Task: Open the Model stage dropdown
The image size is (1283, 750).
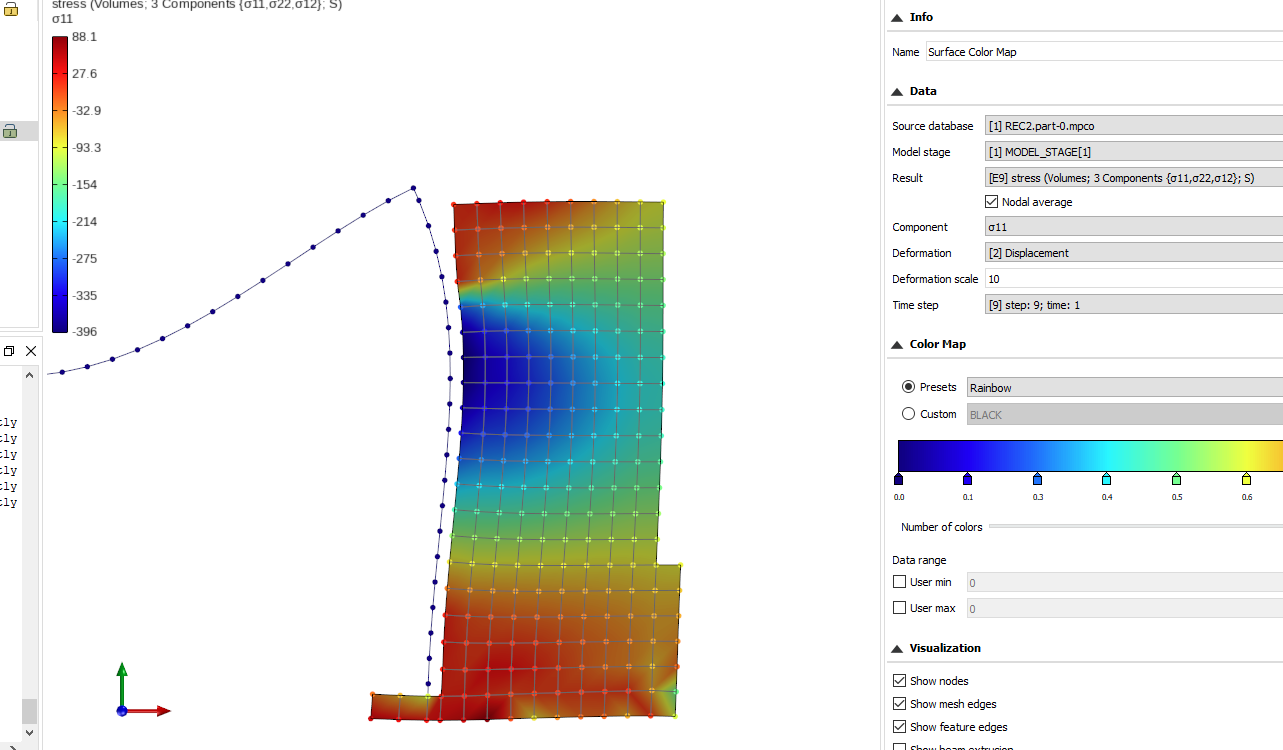Action: point(1134,152)
